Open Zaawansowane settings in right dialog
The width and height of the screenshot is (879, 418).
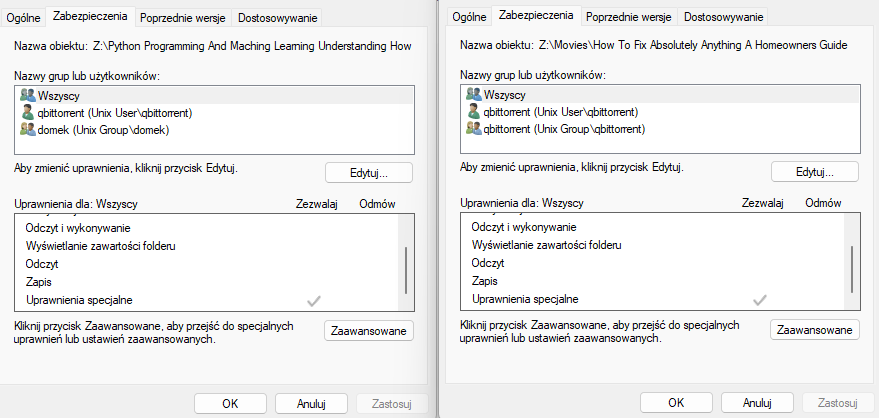coord(814,331)
